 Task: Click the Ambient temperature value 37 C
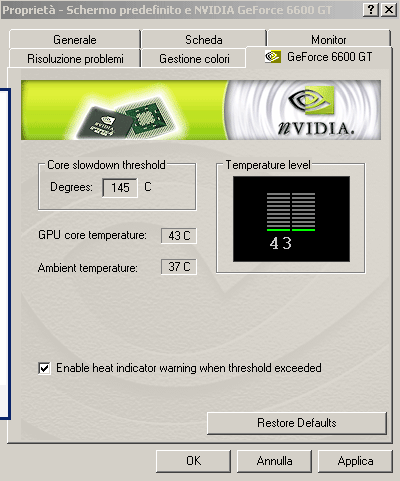(x=179, y=267)
